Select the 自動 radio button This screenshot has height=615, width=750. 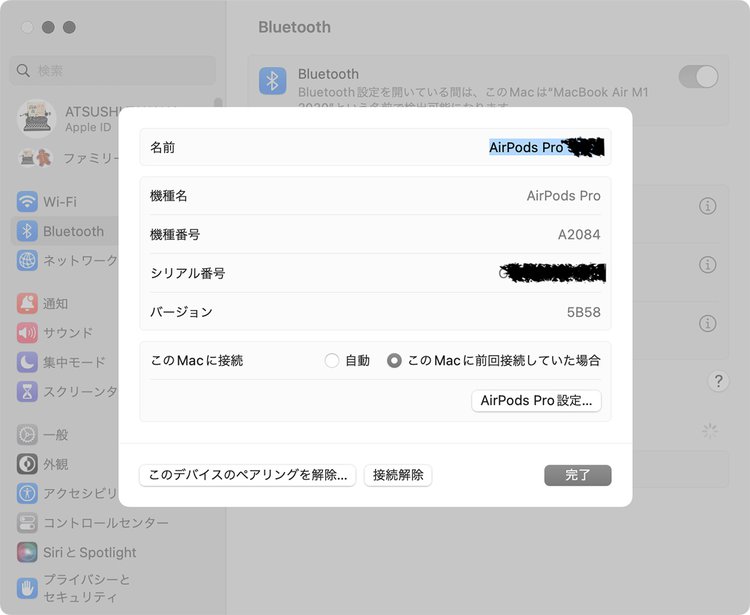pyautogui.click(x=331, y=360)
